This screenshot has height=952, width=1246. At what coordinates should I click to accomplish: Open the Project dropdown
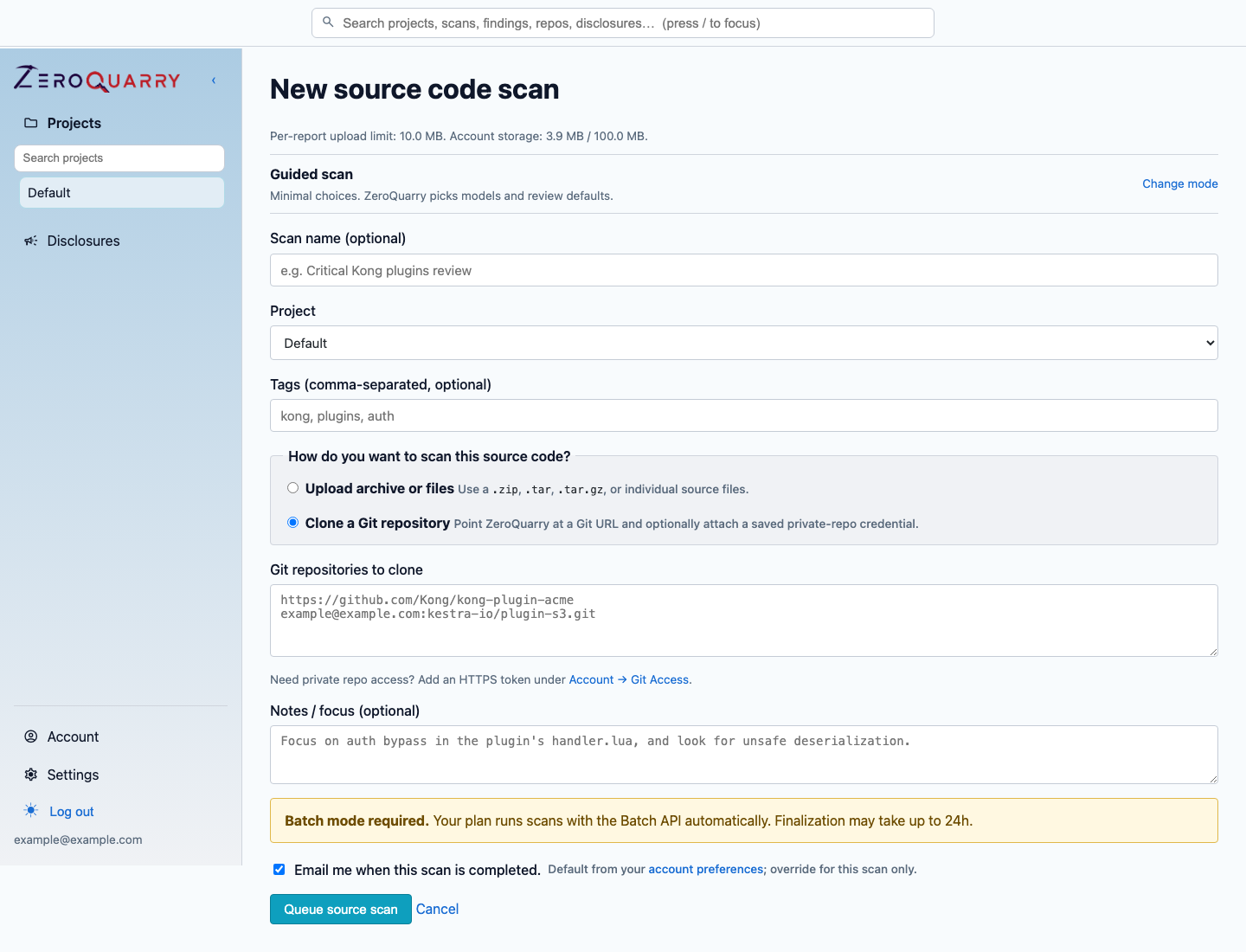coord(744,343)
